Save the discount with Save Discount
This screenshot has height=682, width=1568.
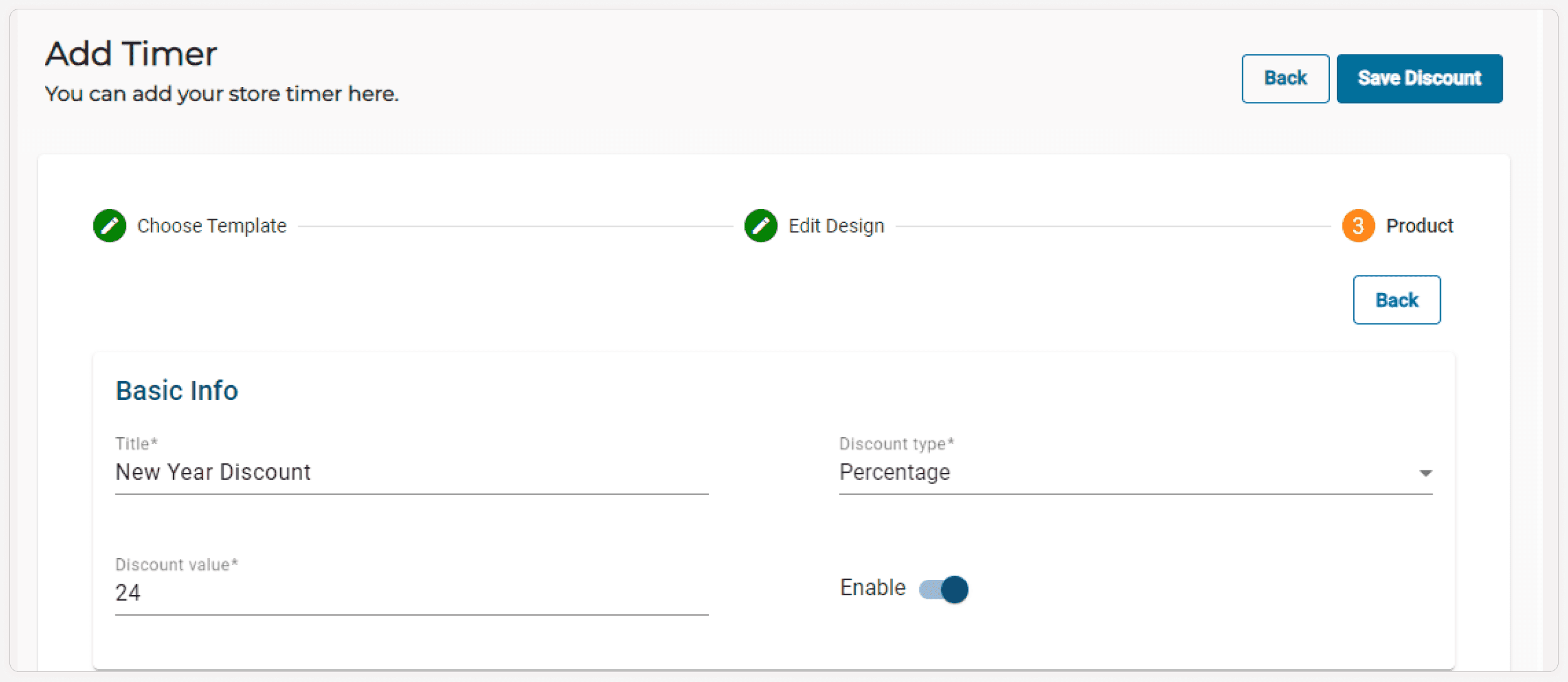pos(1419,78)
